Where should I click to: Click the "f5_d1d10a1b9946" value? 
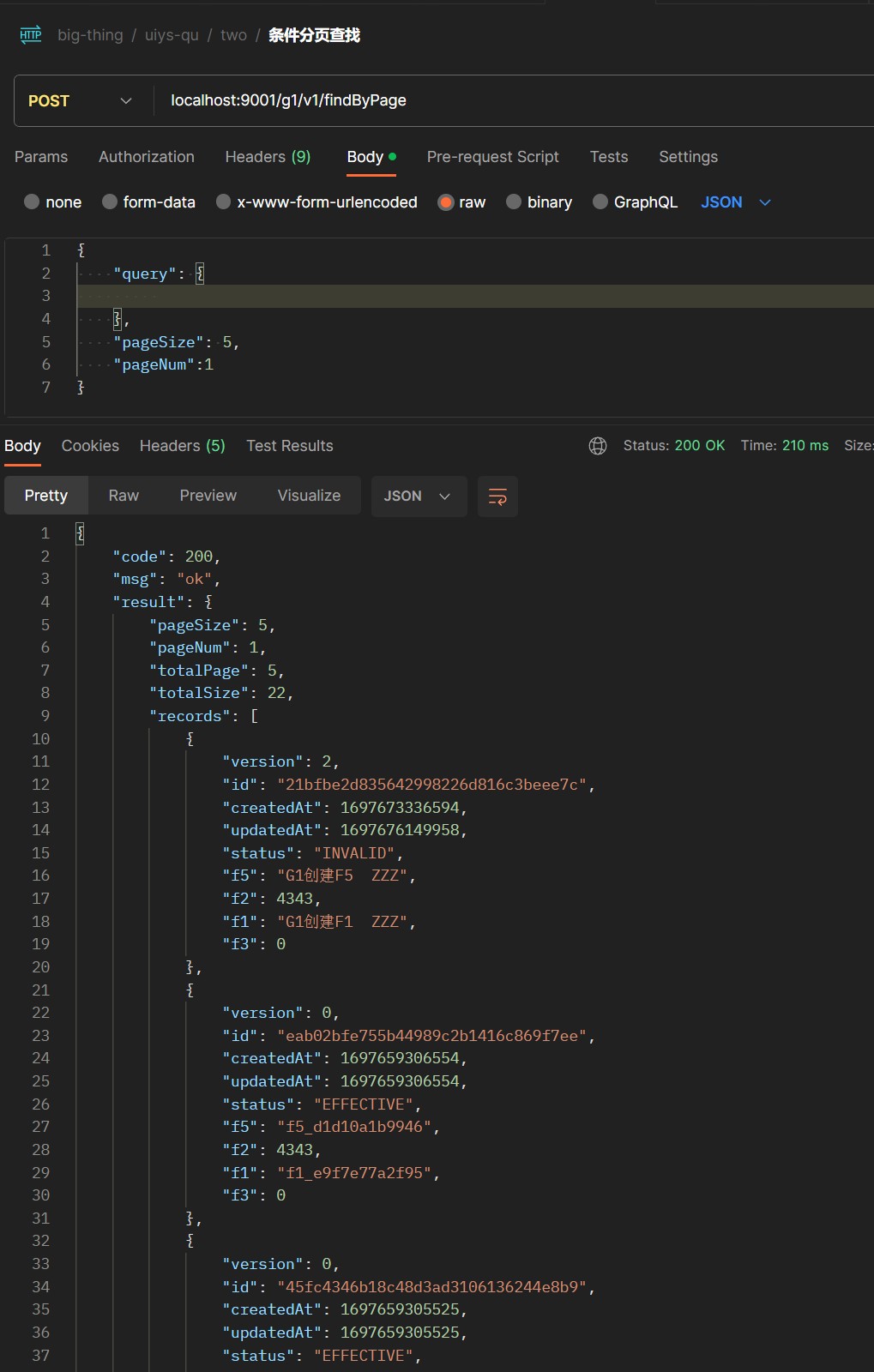[x=354, y=1127]
